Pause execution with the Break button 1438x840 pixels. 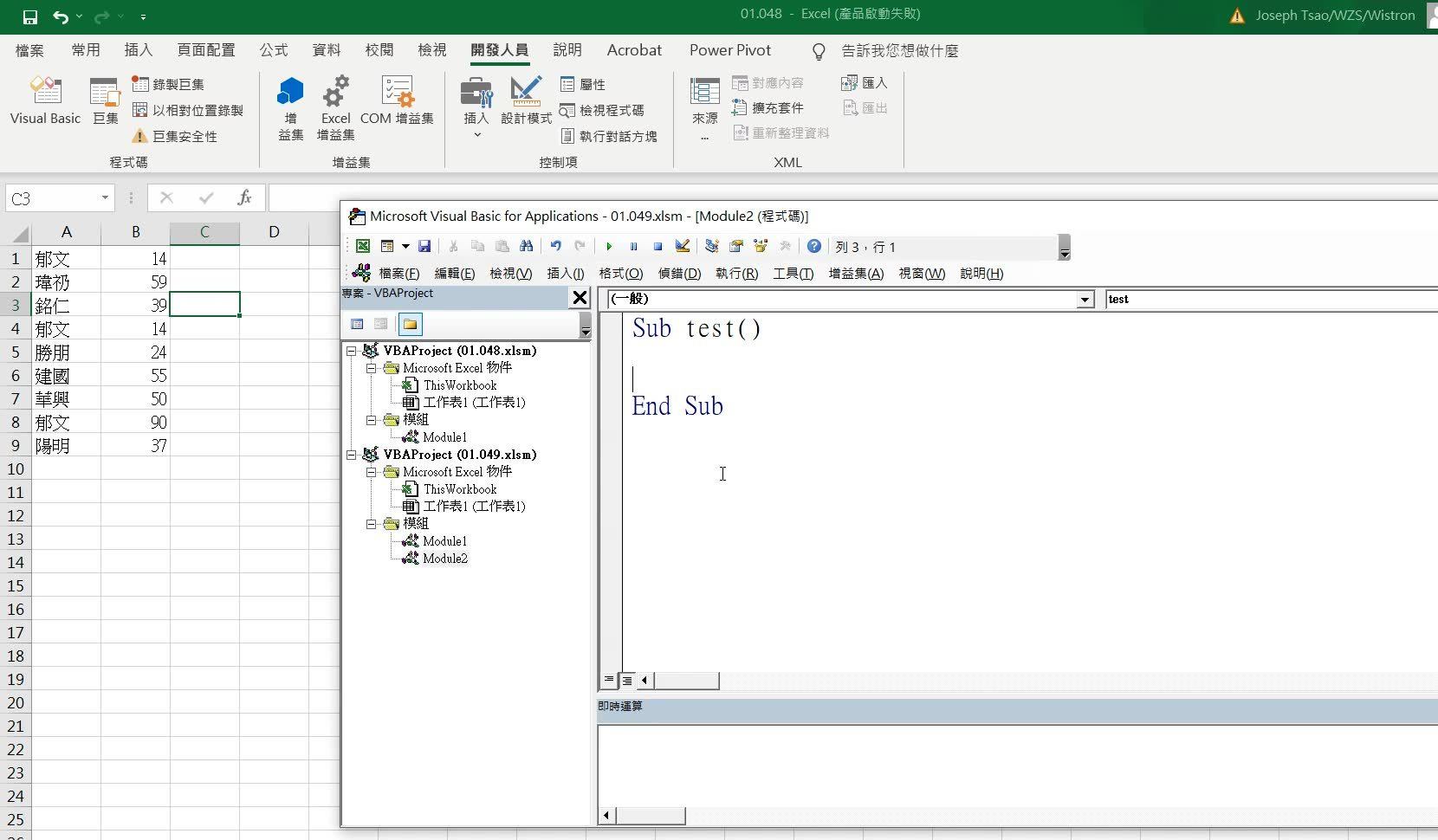tap(633, 246)
